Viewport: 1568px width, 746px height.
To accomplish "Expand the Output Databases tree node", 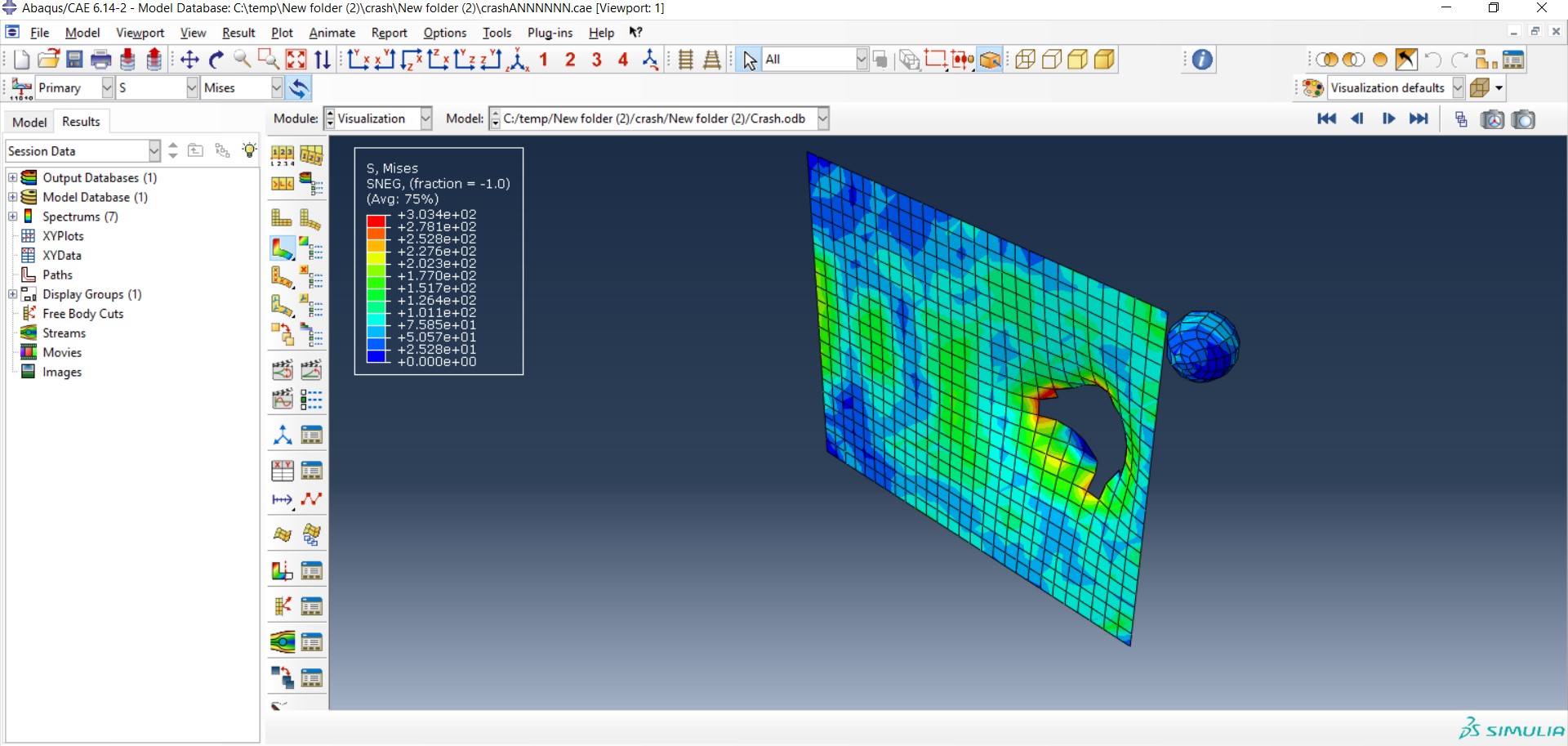I will coord(12,177).
